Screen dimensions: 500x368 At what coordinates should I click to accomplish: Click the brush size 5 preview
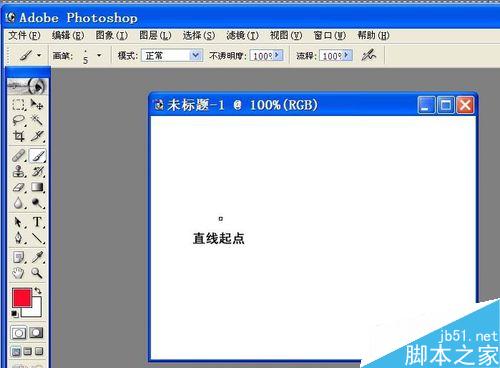click(x=86, y=57)
